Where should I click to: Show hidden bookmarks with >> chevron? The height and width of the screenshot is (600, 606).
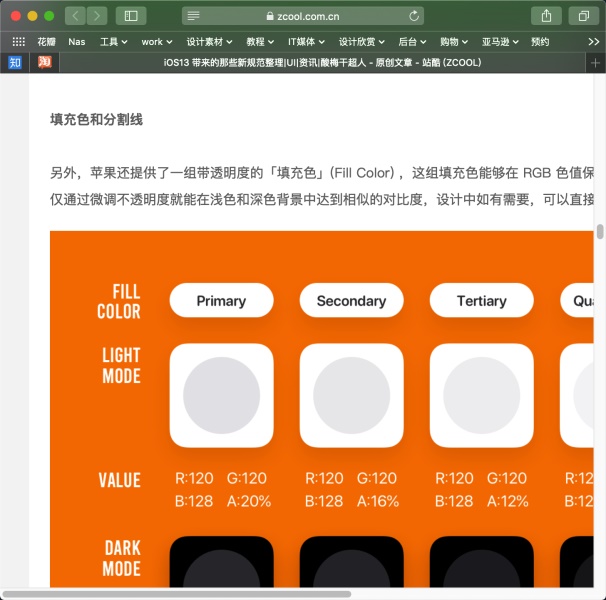click(593, 42)
